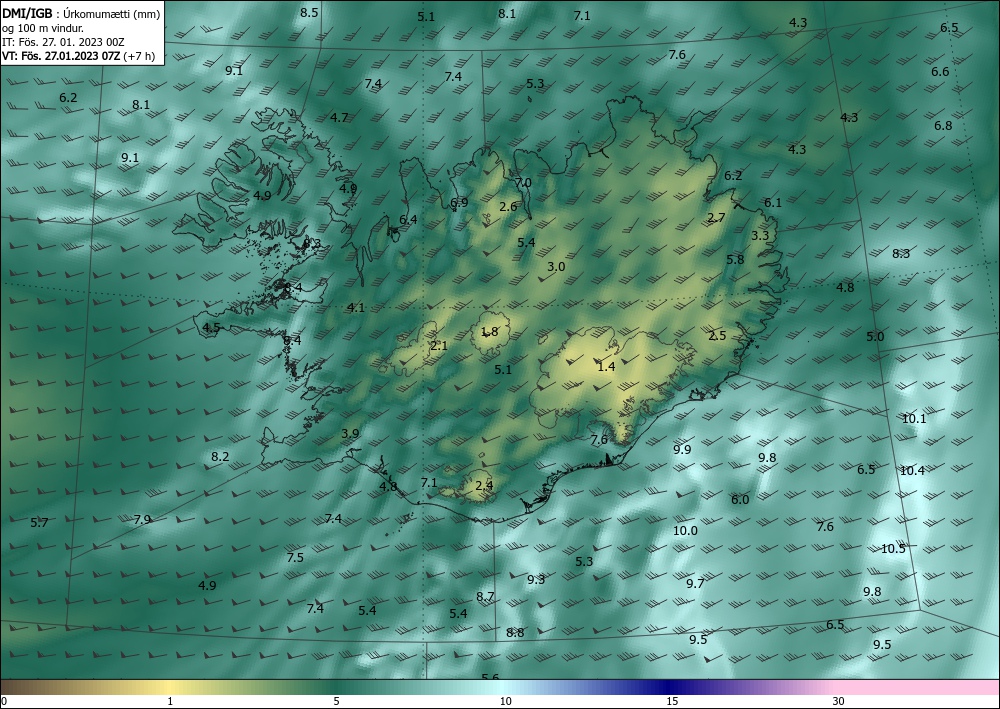The height and width of the screenshot is (709, 1000).
Task: Select the 10.0 value label
Action: coord(686,530)
